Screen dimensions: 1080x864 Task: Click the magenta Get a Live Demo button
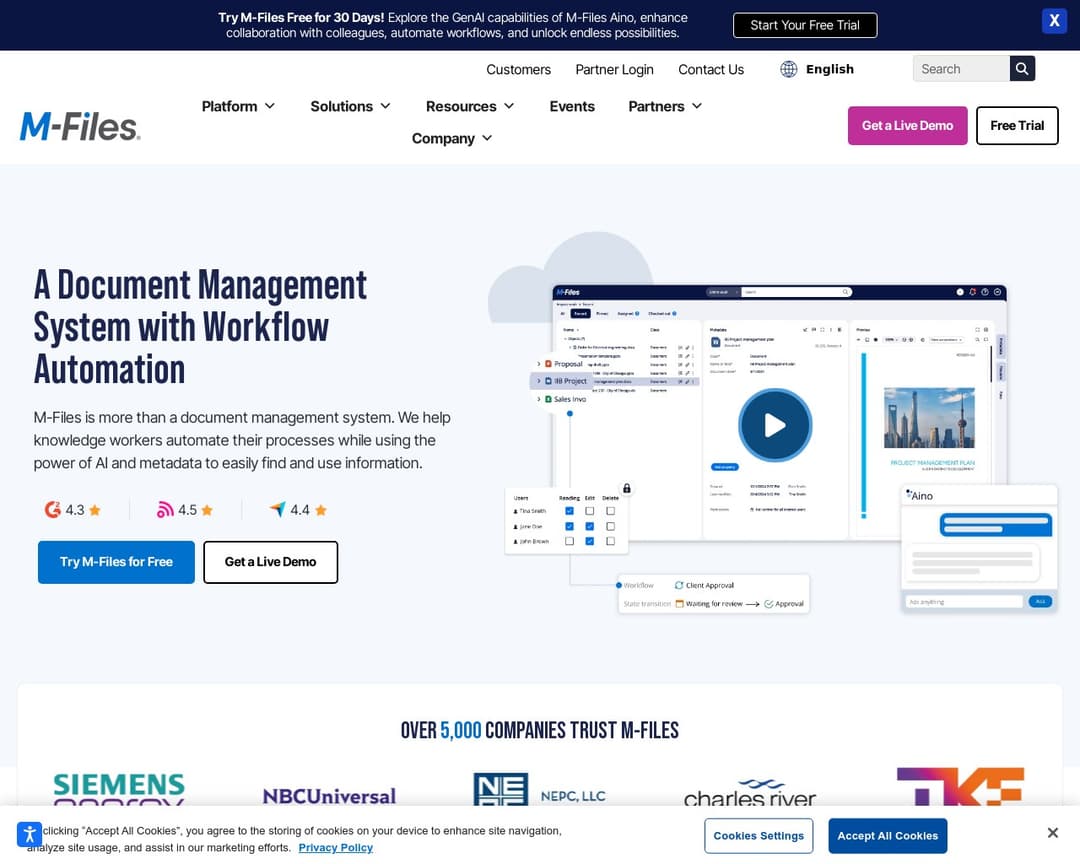tap(907, 125)
